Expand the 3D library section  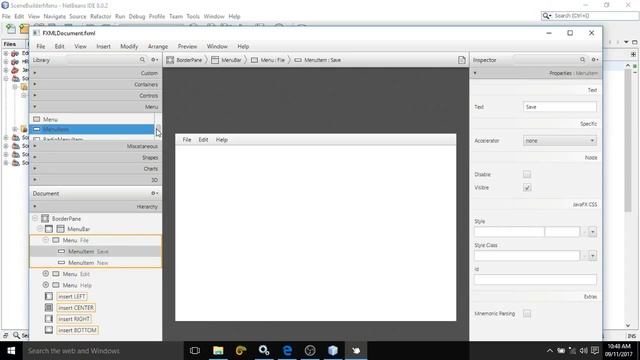pos(96,180)
